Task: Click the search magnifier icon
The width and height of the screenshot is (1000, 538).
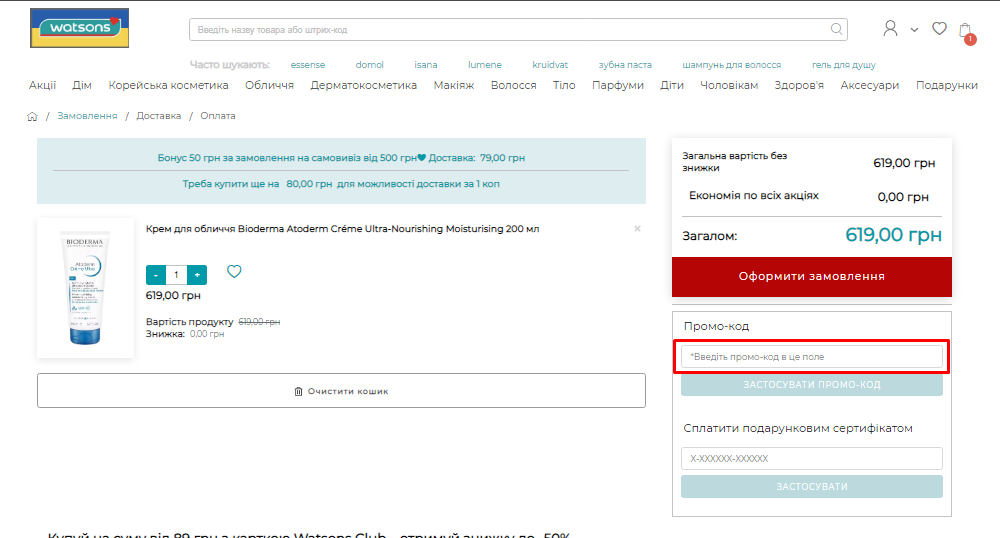Action: 836,29
